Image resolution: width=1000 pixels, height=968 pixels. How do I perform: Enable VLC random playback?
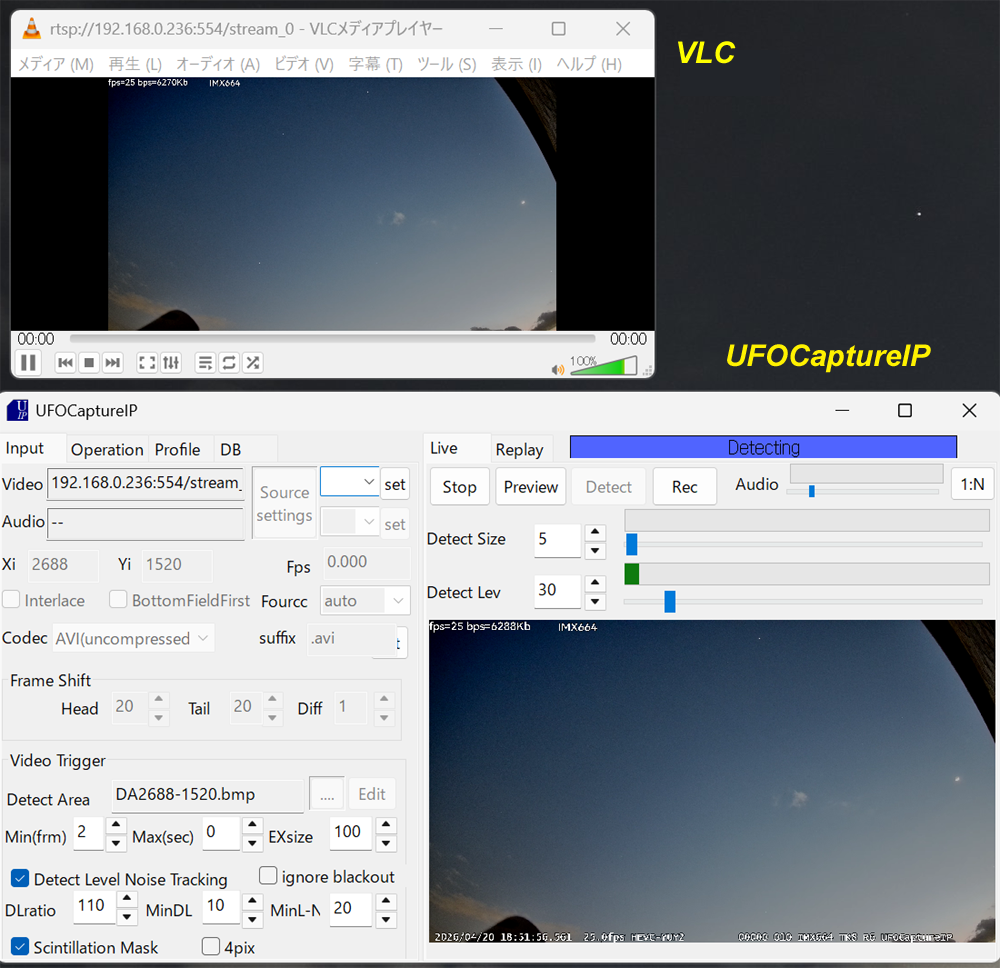pos(252,362)
